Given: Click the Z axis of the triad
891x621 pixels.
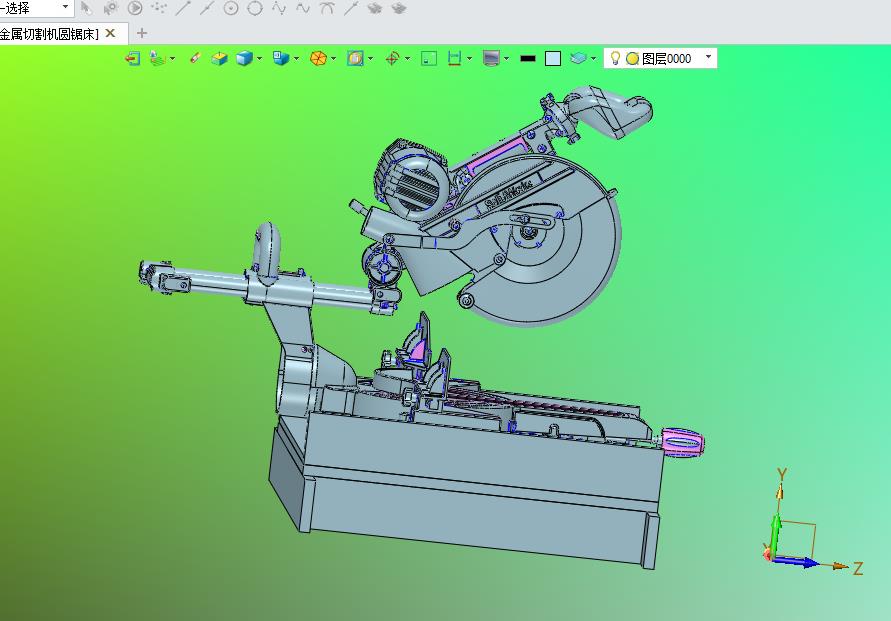Looking at the screenshot, I should tap(841, 567).
